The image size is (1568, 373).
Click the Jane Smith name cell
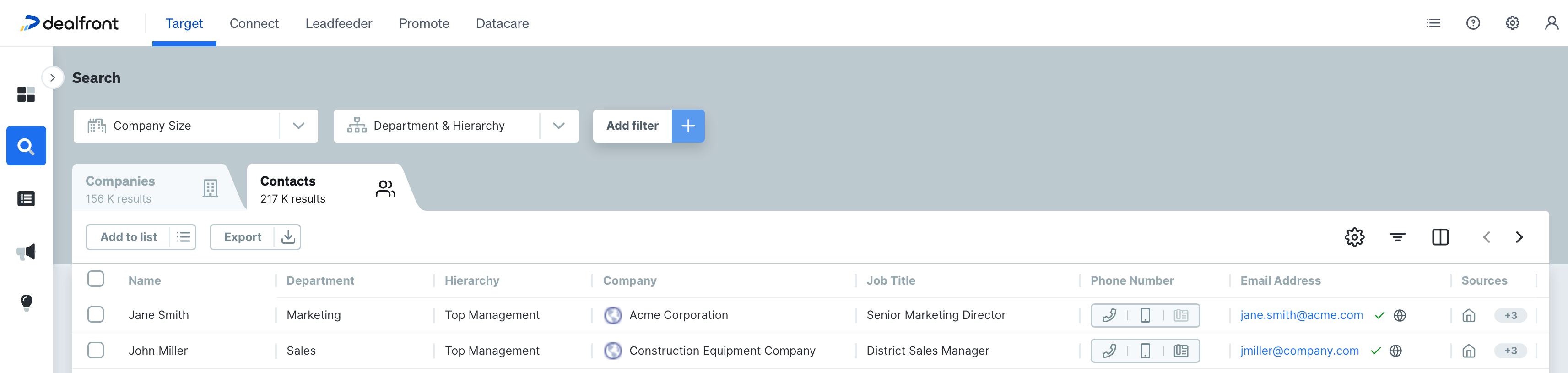tap(158, 315)
